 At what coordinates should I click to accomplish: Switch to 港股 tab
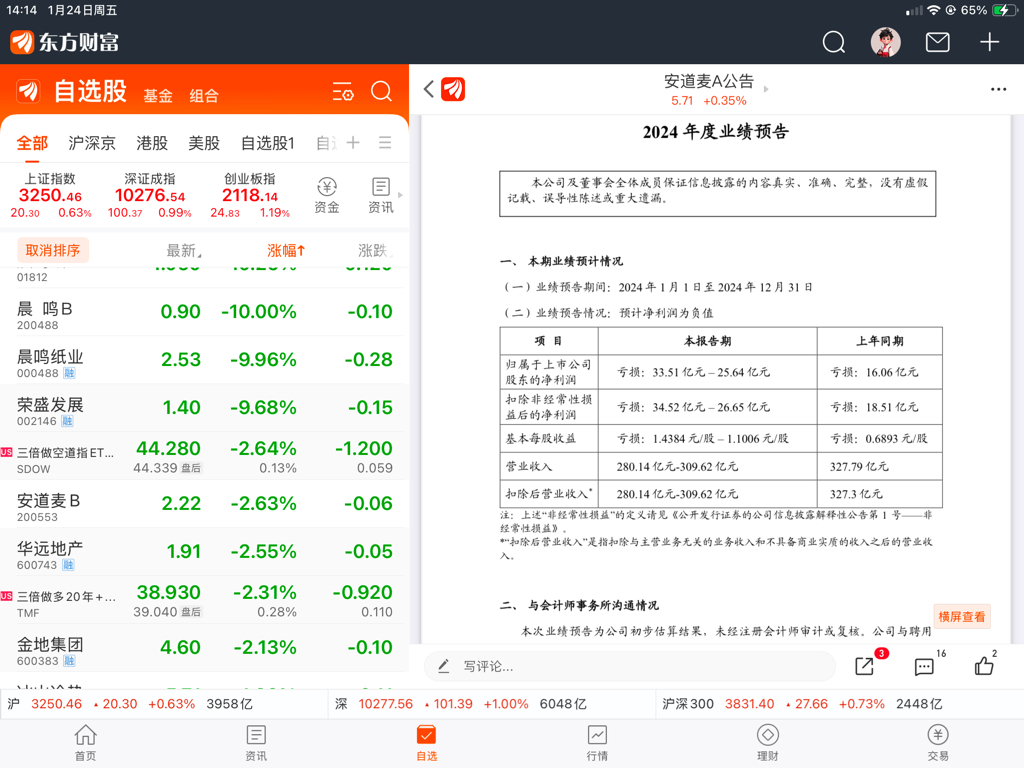coord(152,143)
